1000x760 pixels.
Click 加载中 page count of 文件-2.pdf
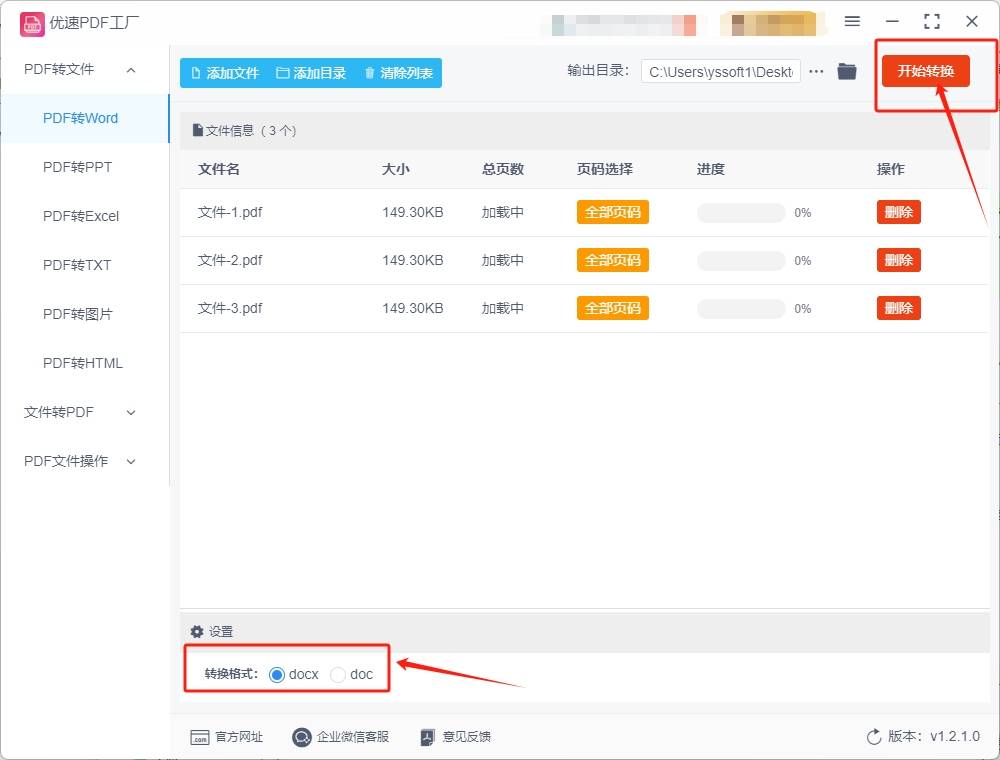coord(503,260)
